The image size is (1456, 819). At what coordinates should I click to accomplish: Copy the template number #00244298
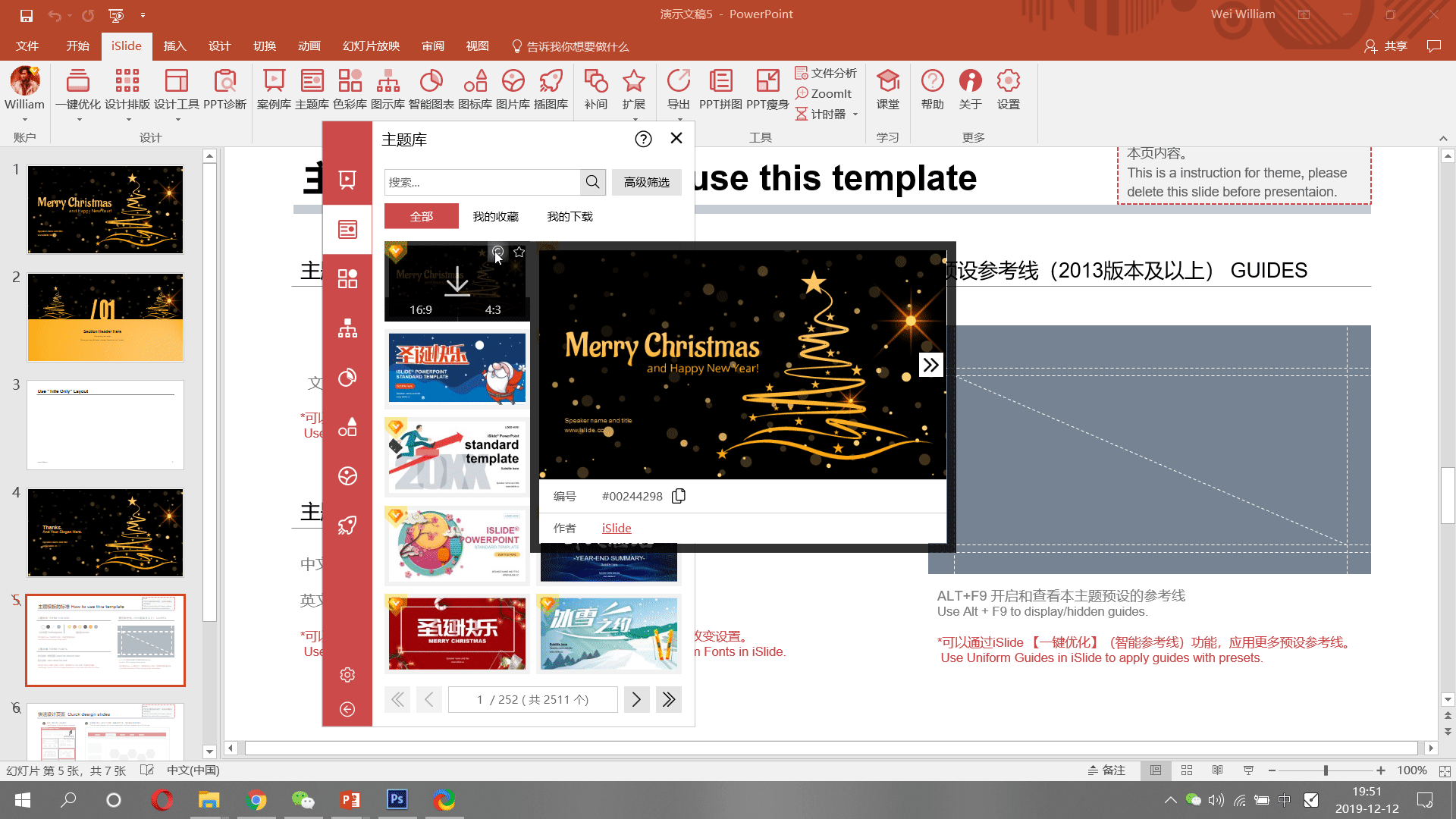coord(679,496)
